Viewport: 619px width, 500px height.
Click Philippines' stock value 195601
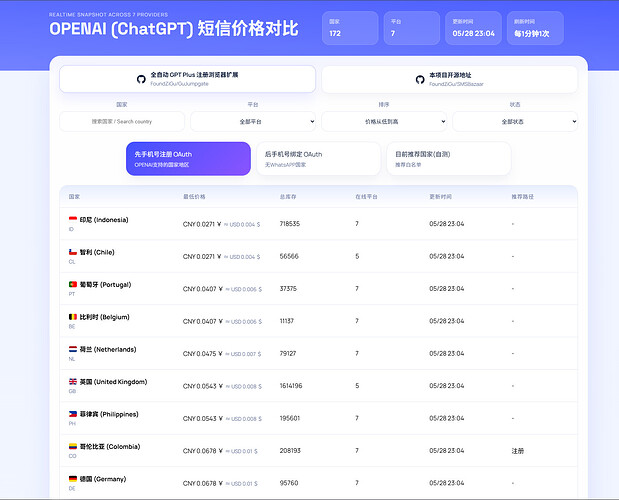(290, 418)
